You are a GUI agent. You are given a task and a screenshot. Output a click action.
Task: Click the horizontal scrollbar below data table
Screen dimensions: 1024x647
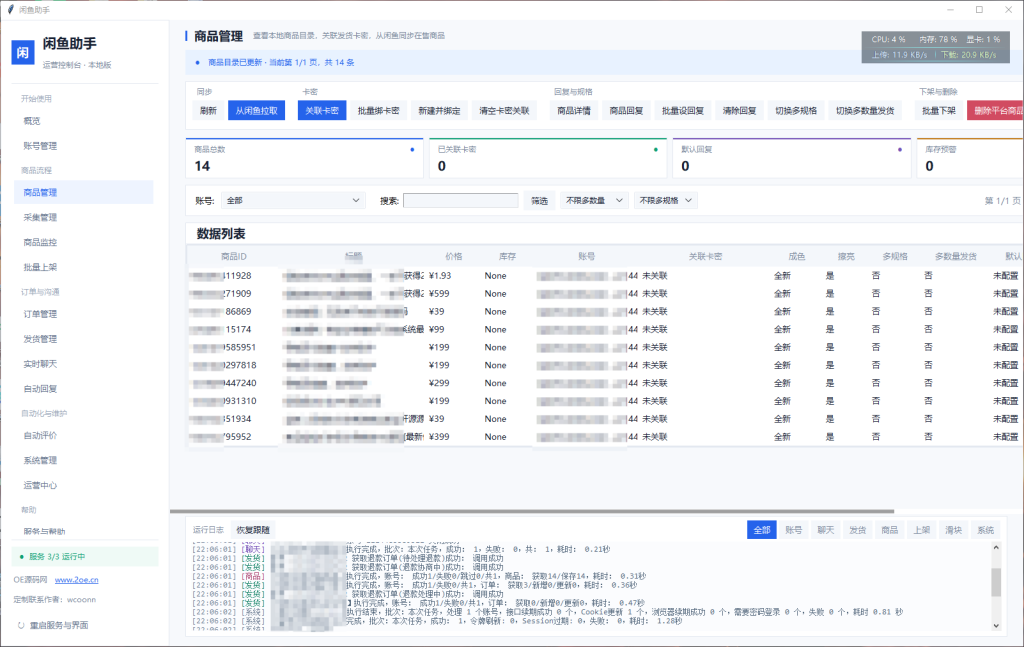tap(532, 511)
